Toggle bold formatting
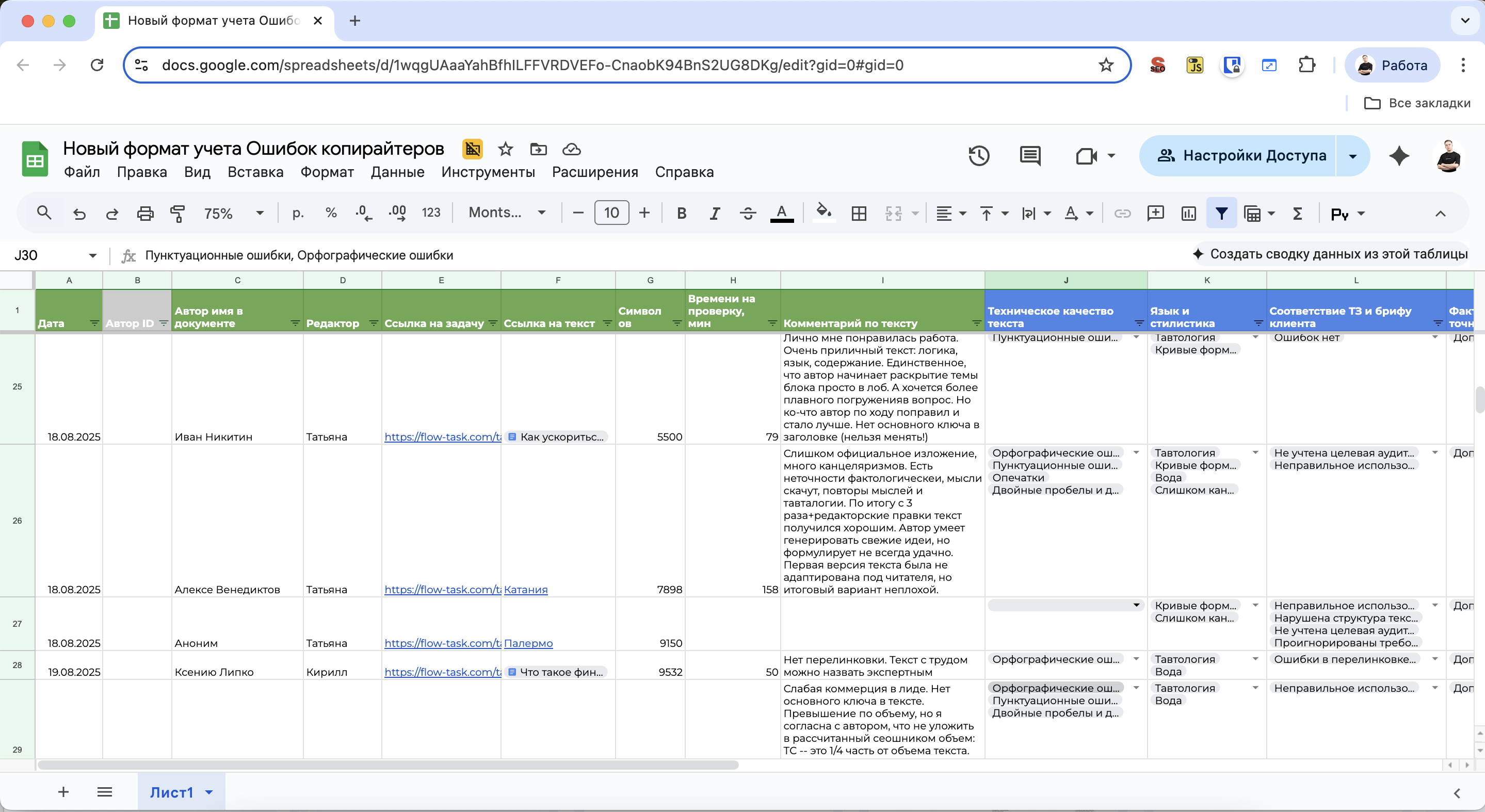The image size is (1485, 812). pos(682,213)
